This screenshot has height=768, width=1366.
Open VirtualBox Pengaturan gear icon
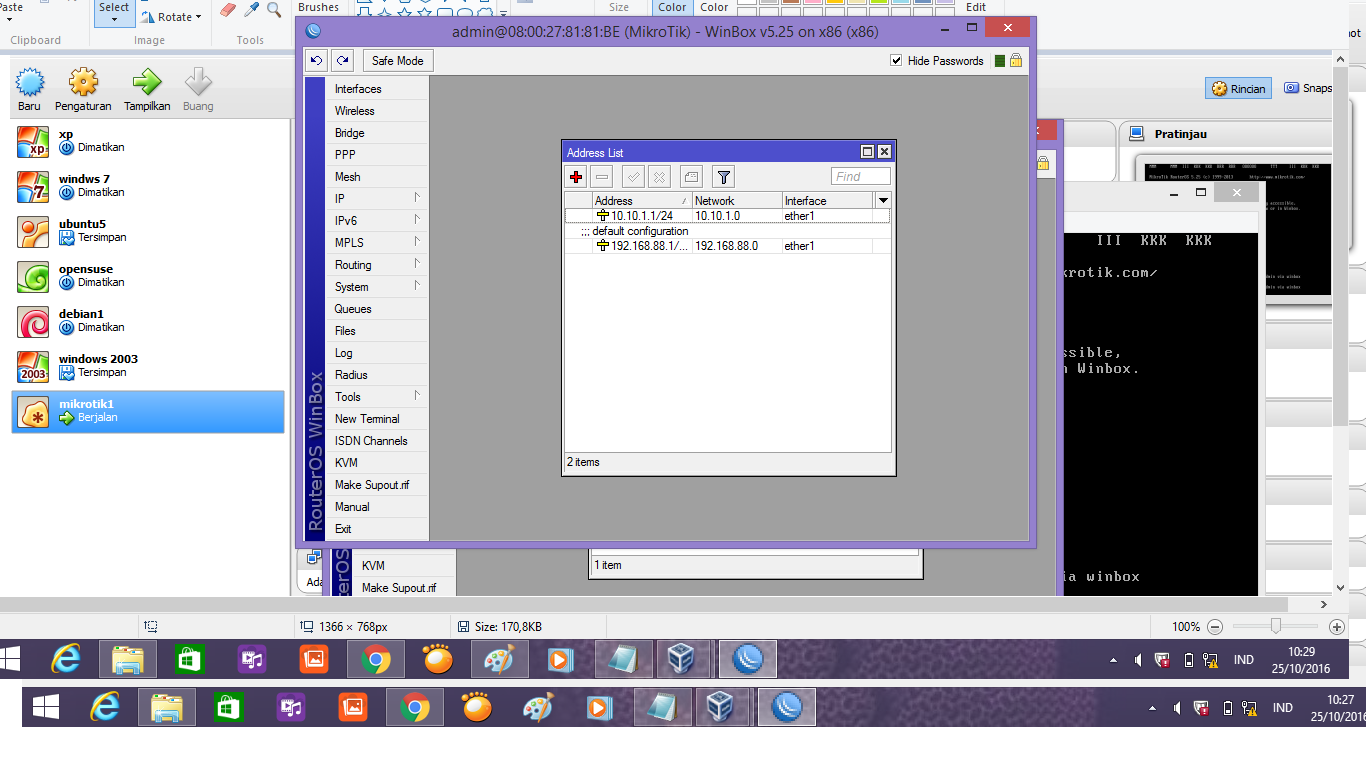click(x=83, y=82)
